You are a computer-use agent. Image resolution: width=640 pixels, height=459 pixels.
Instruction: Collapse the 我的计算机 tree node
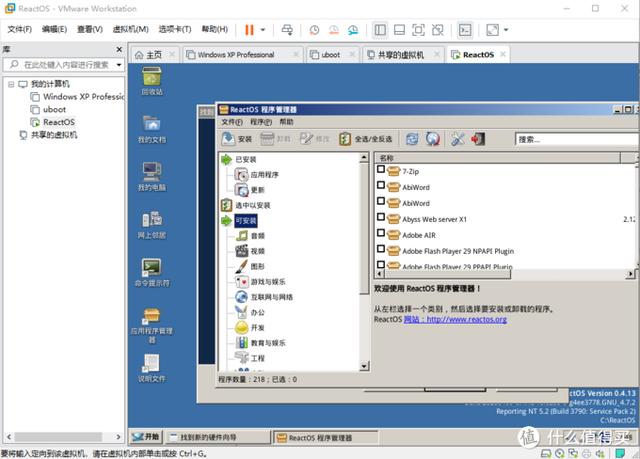point(11,84)
